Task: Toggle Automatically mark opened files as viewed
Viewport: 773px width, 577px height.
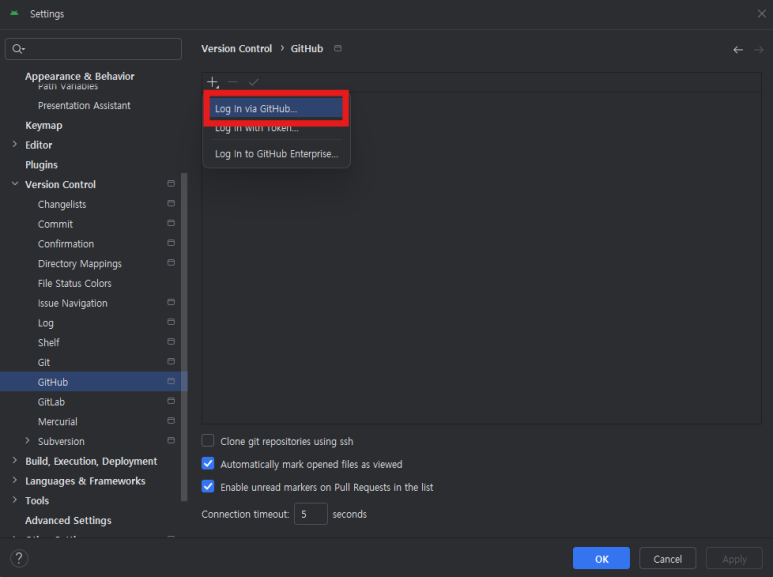Action: point(208,464)
